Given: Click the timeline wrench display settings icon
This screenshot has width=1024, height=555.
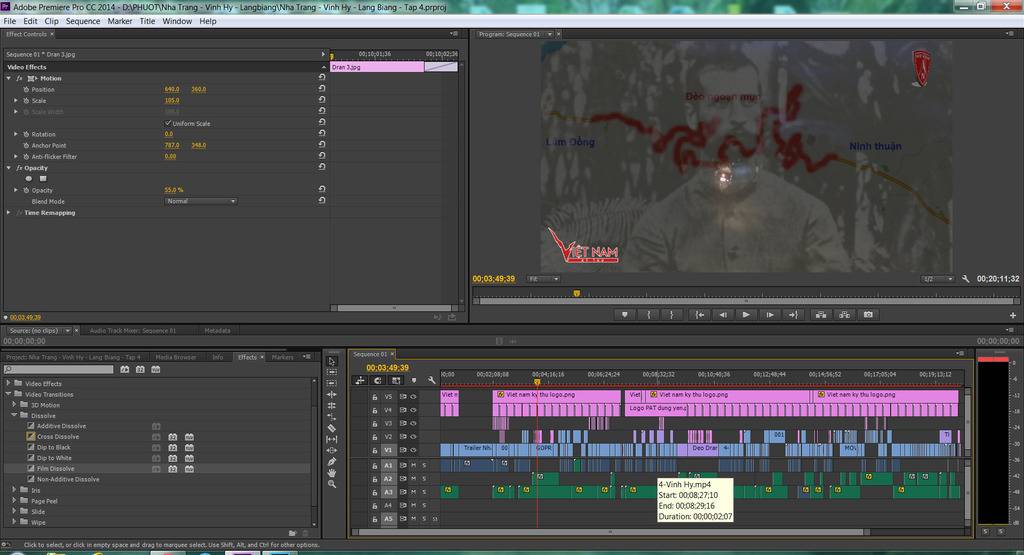Looking at the screenshot, I should 432,380.
